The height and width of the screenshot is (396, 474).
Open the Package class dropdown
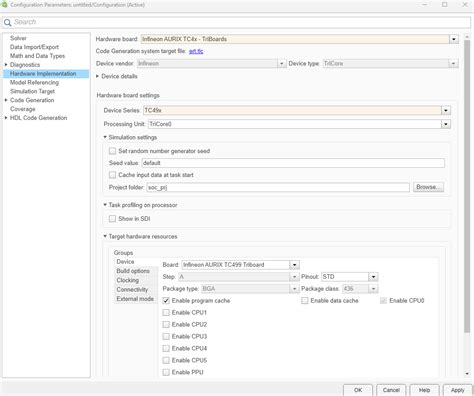[373, 289]
